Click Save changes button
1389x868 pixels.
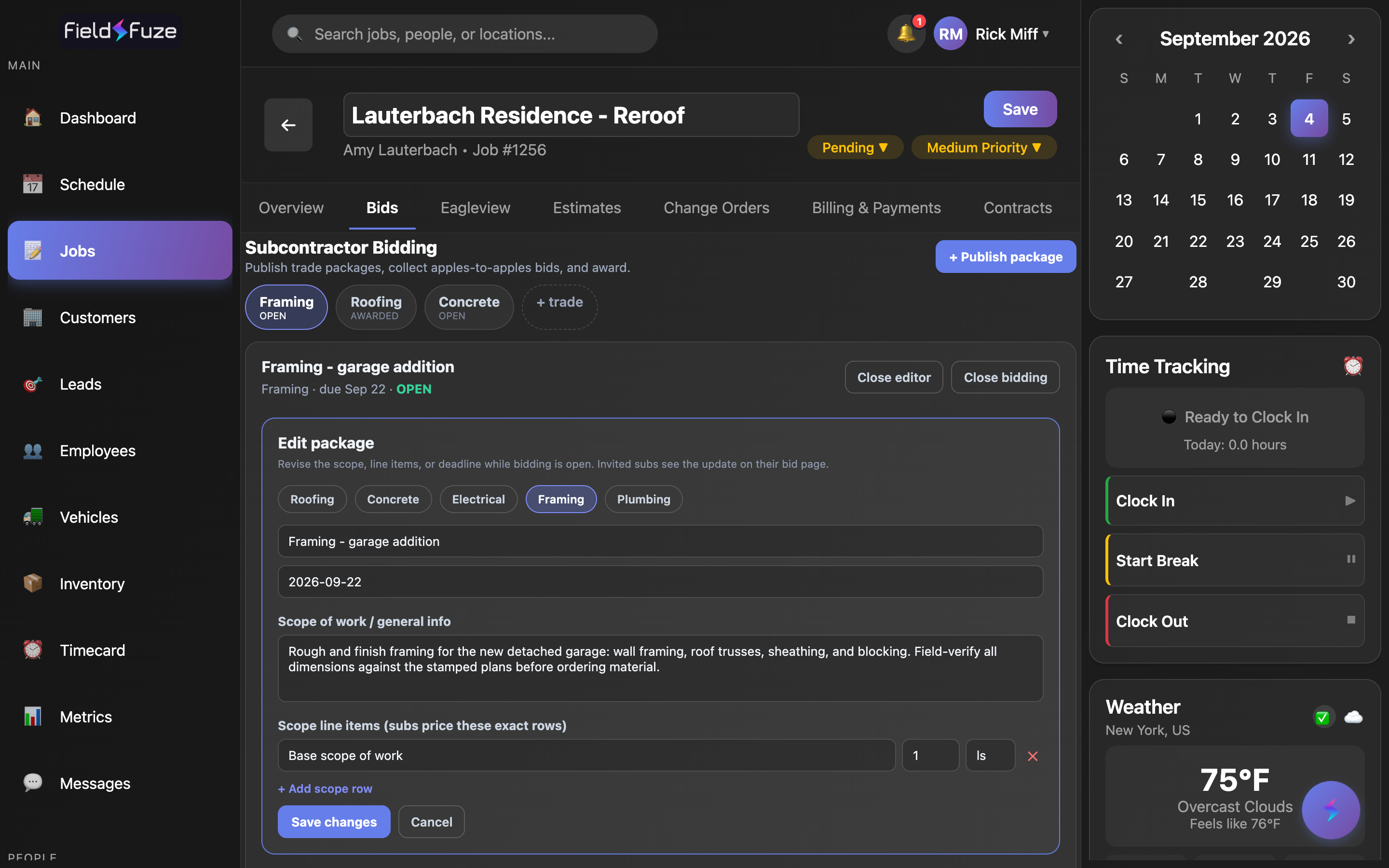pos(334,822)
